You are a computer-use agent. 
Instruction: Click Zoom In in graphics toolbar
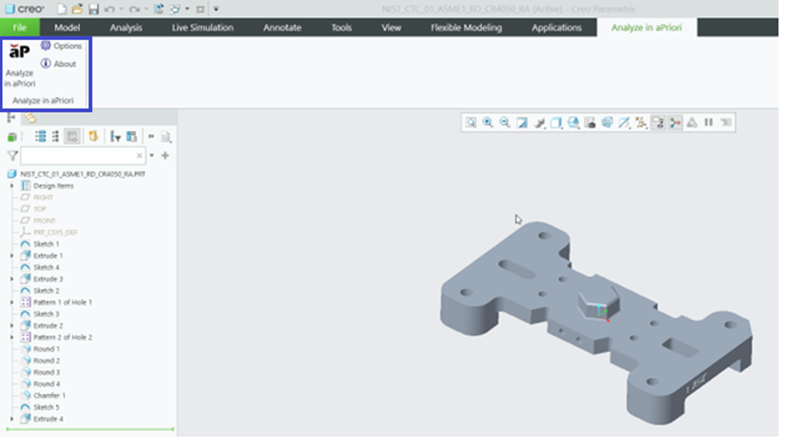pyautogui.click(x=488, y=122)
